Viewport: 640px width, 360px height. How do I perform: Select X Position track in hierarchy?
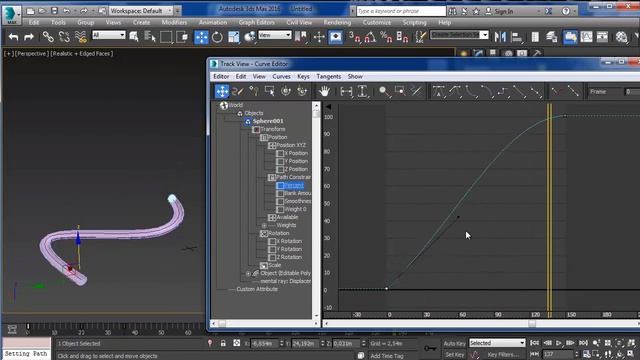296,153
